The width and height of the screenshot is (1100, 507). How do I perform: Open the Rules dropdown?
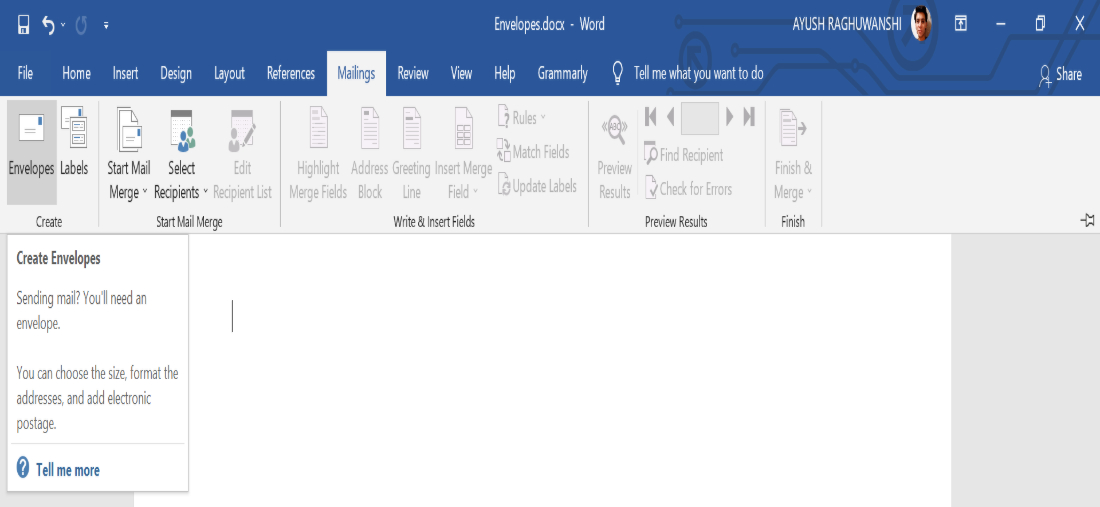[521, 118]
